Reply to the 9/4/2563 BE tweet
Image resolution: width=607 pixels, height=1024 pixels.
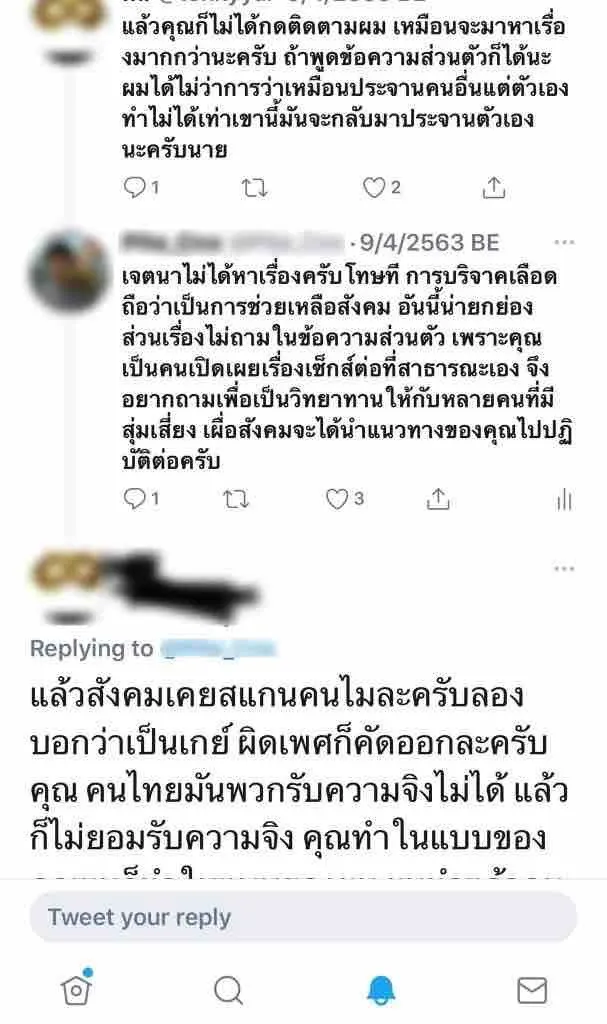point(141,499)
